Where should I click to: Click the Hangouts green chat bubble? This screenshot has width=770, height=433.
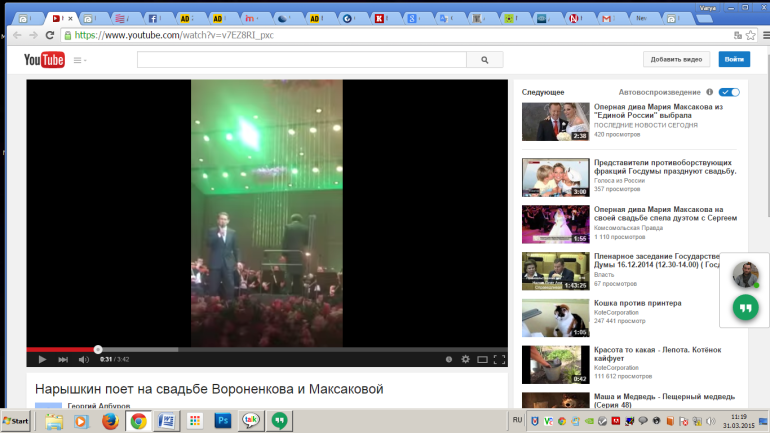pyautogui.click(x=745, y=308)
